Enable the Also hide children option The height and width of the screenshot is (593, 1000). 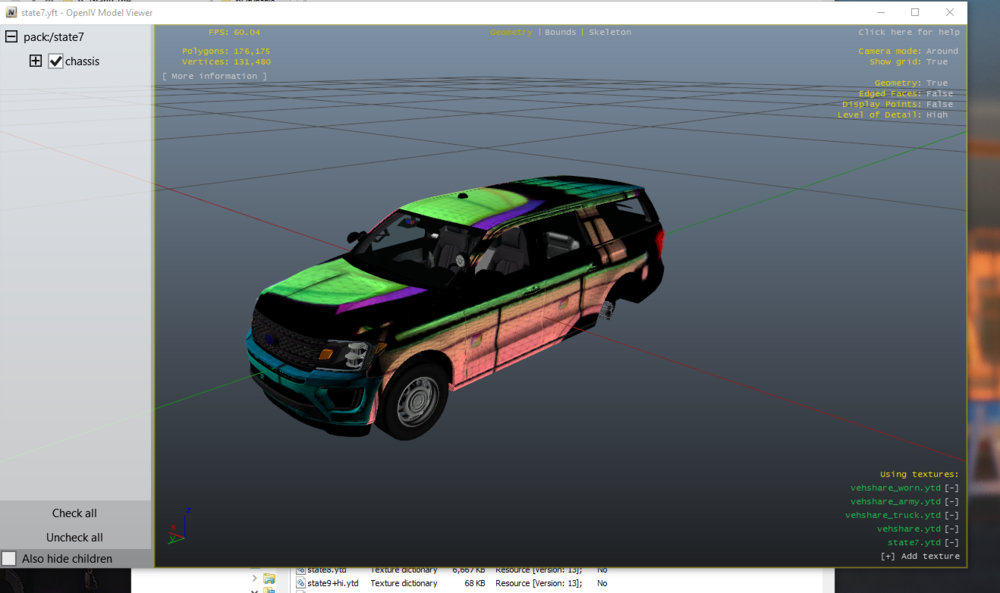click(8, 559)
